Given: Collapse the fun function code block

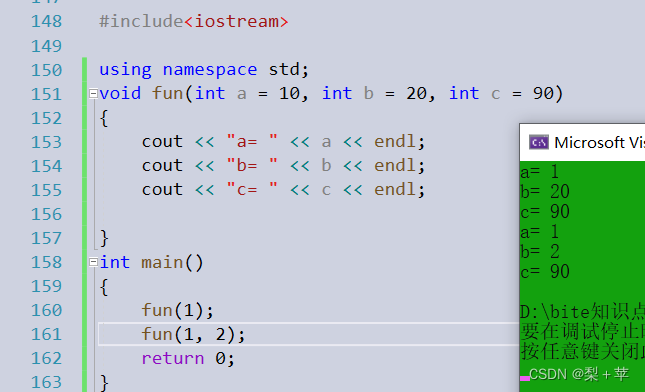Looking at the screenshot, I should [x=93, y=94].
